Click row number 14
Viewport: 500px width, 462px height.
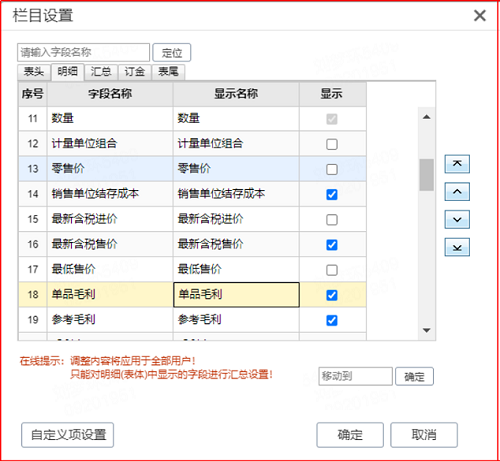[33, 194]
